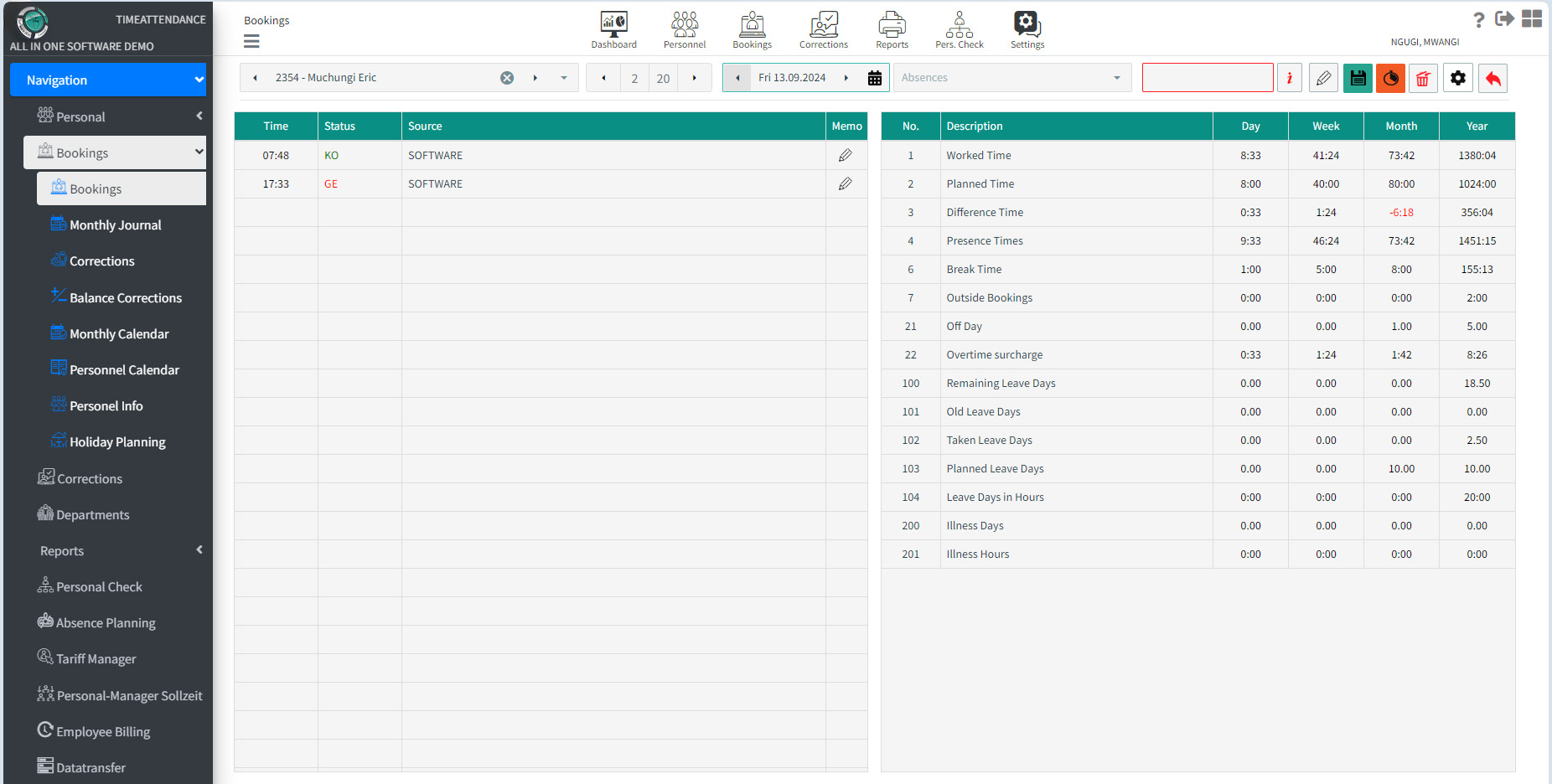Select the Remaining Leave Days row
The image size is (1552, 784).
click(x=1198, y=383)
